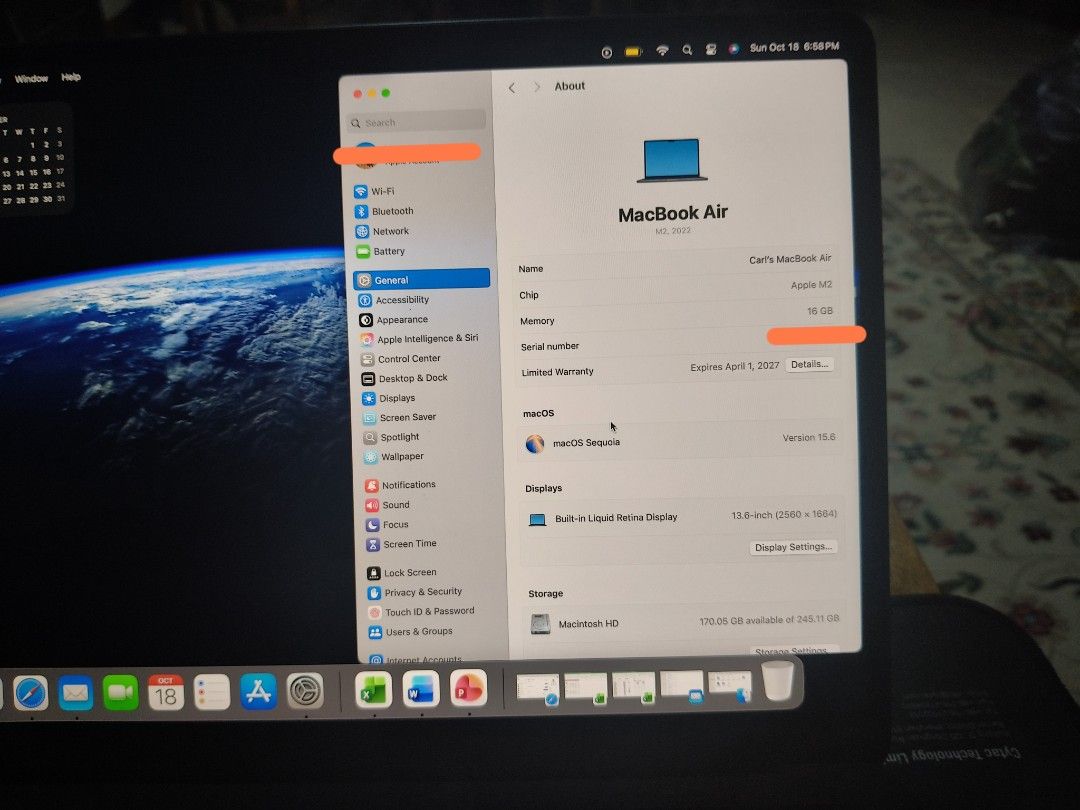Go forward using the right chevron
The image size is (1080, 810).
tap(537, 87)
